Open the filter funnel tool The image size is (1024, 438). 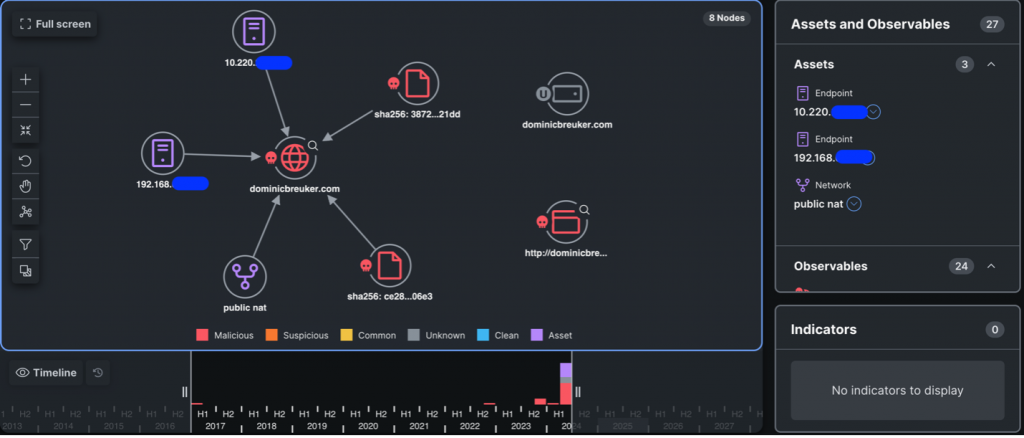tap(26, 244)
